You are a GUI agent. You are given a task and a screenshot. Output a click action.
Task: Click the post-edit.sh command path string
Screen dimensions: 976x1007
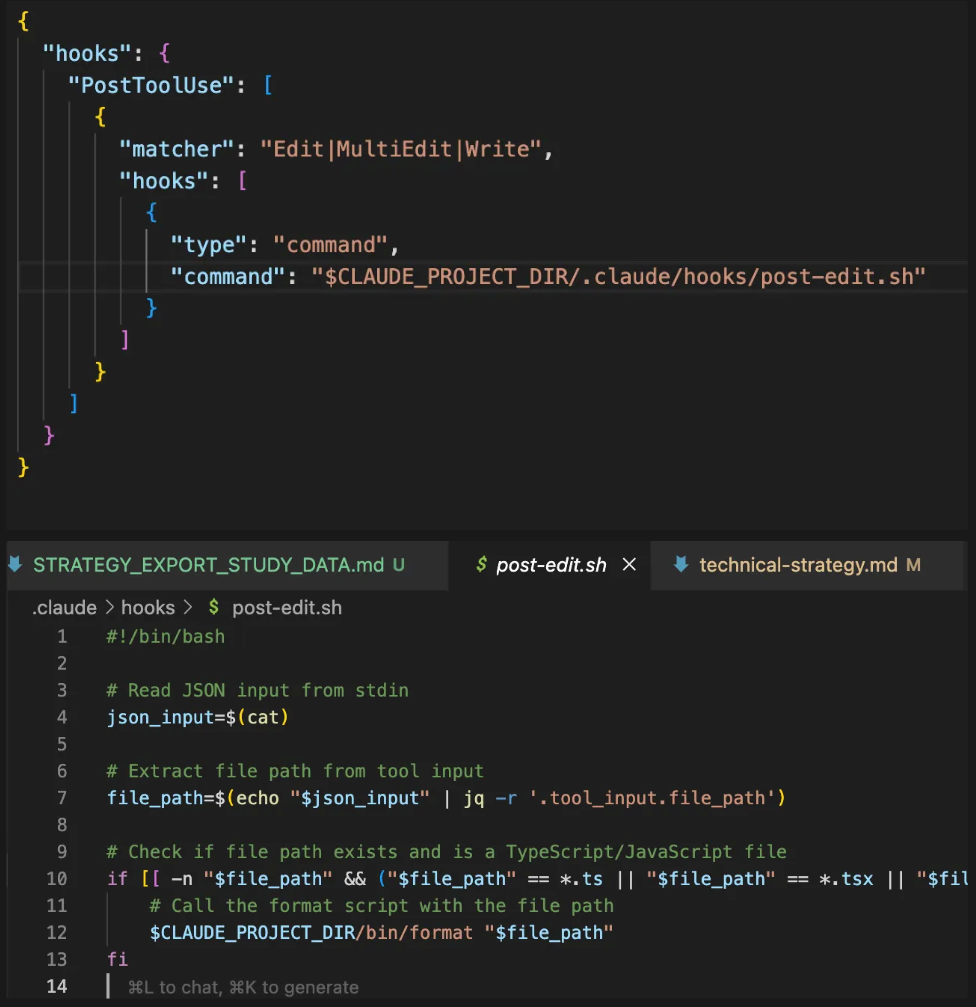pyautogui.click(x=619, y=276)
